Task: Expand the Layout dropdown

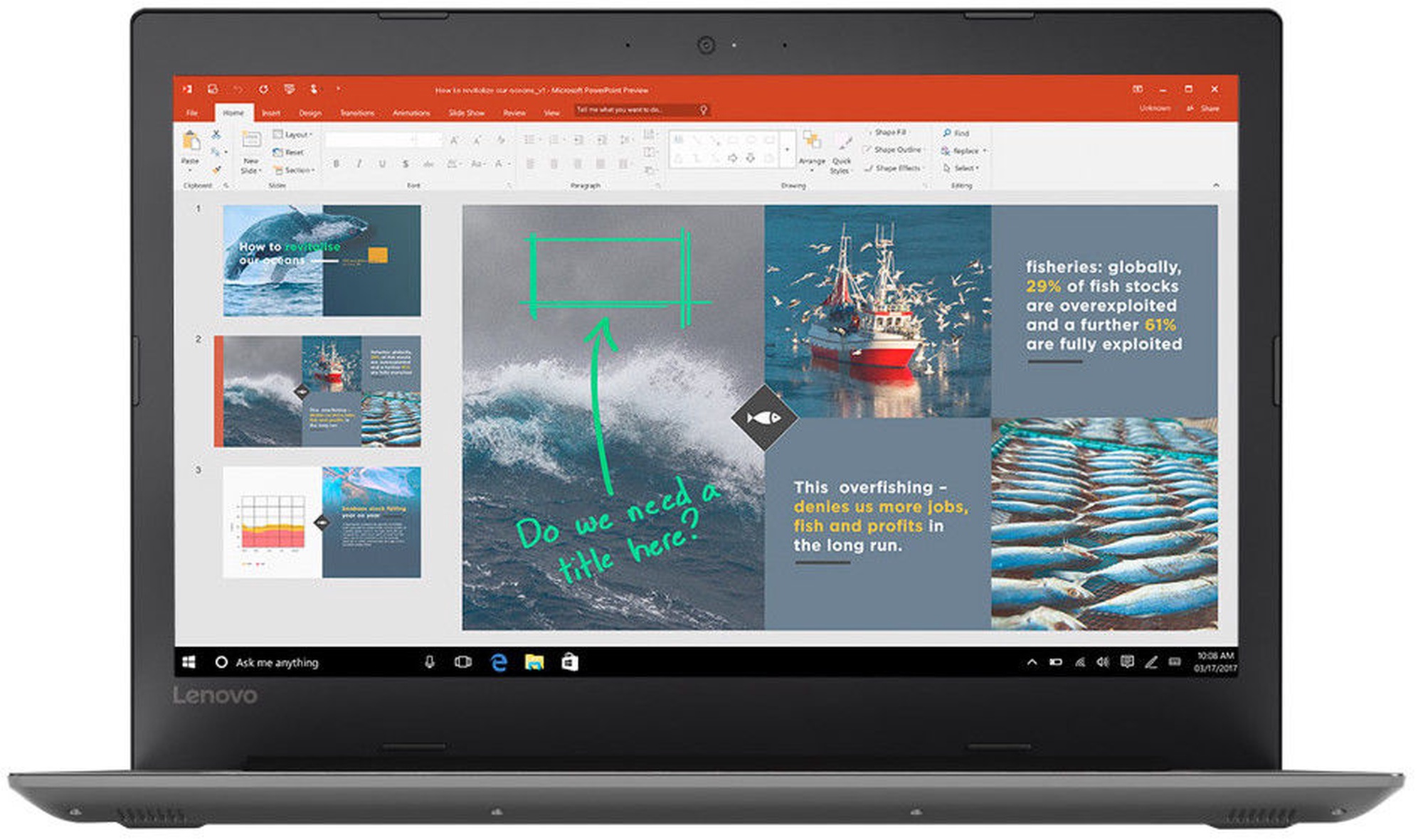Action: click(292, 134)
